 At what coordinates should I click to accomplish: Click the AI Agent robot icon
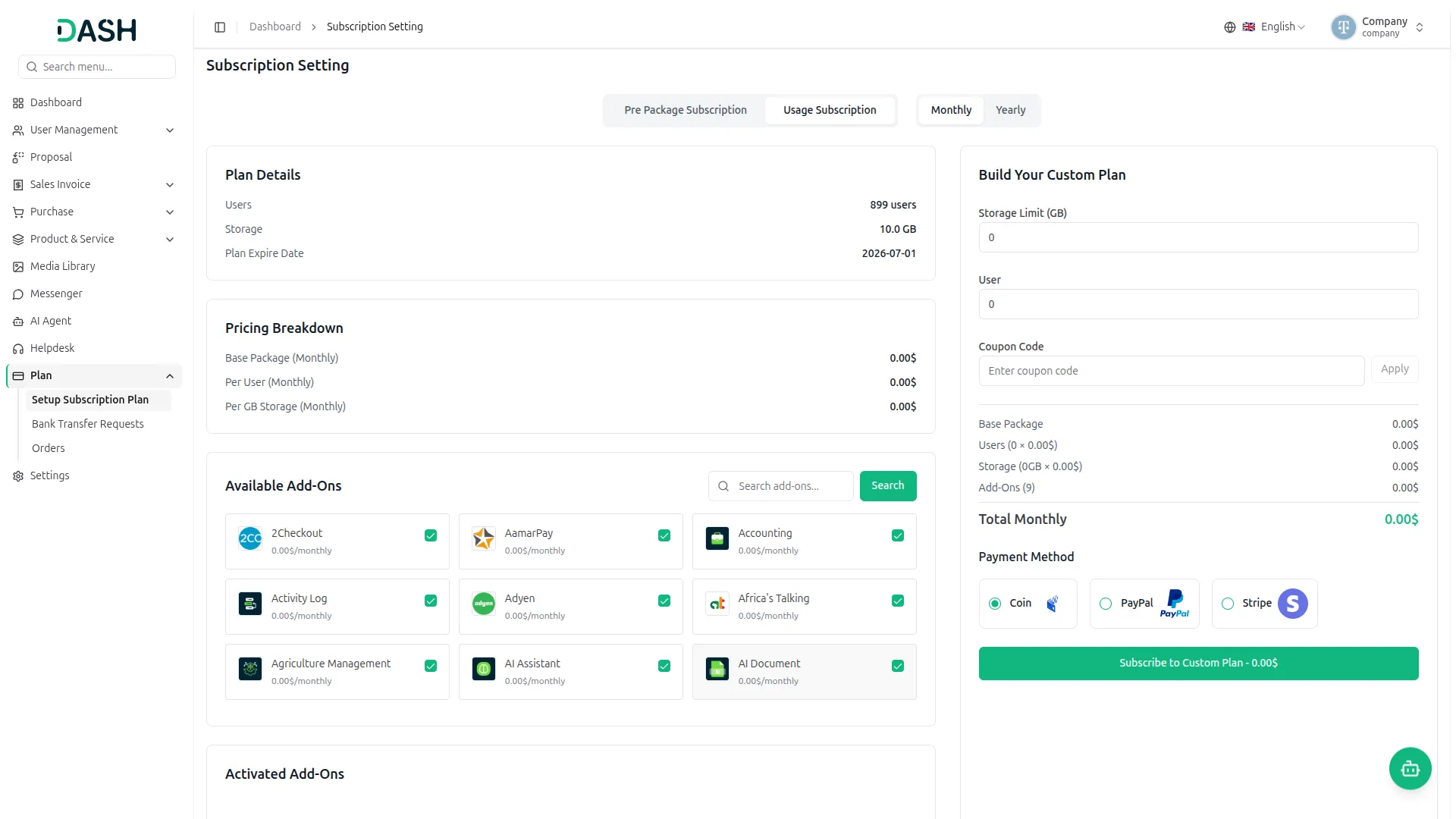(x=18, y=322)
